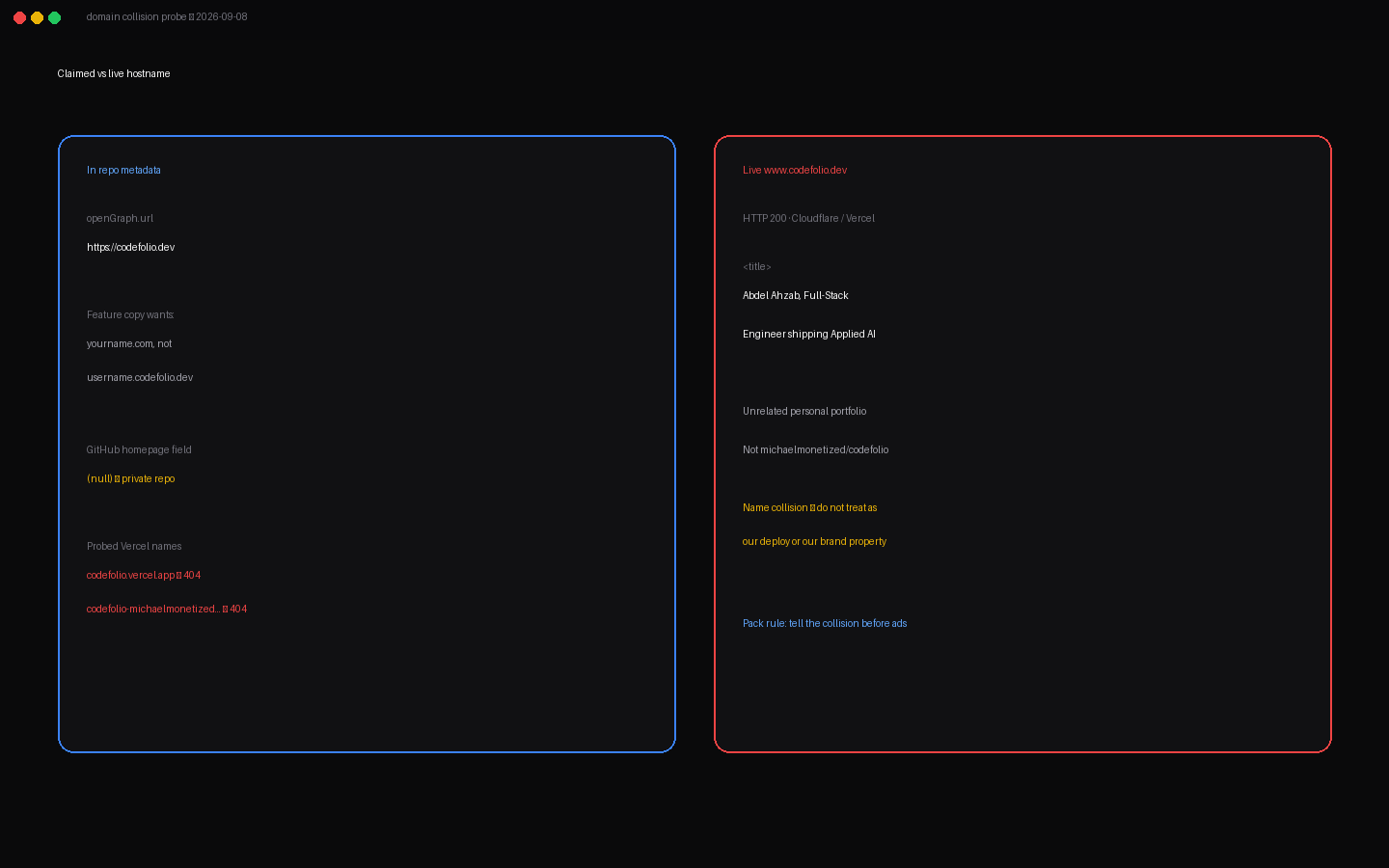1389x868 pixels.
Task: Select the 'our deploy or our brand property' line
Action: click(814, 541)
